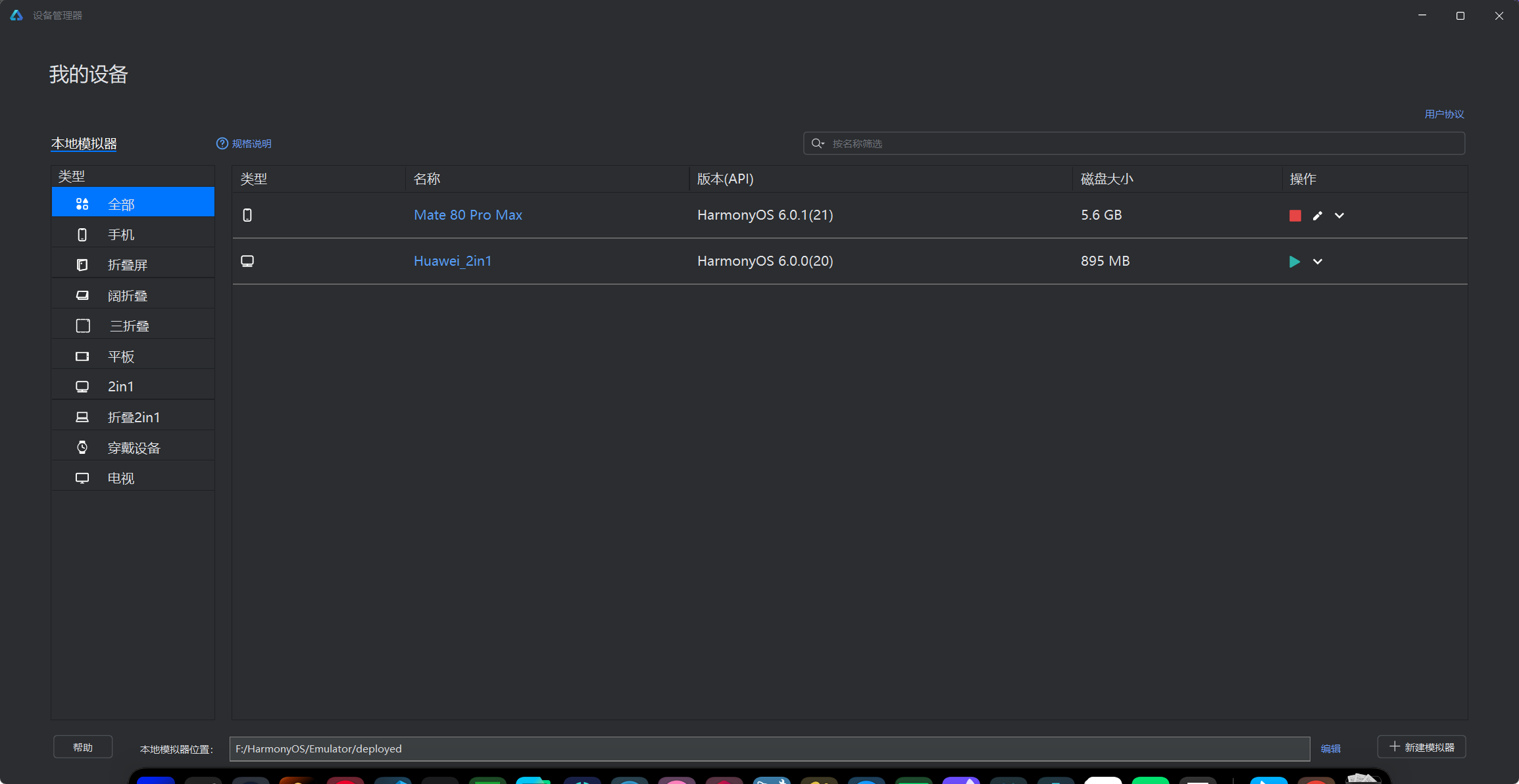Click the 2in1 type icon in Huawei_2in1 row
Screen dimensions: 1519x784
click(x=247, y=261)
